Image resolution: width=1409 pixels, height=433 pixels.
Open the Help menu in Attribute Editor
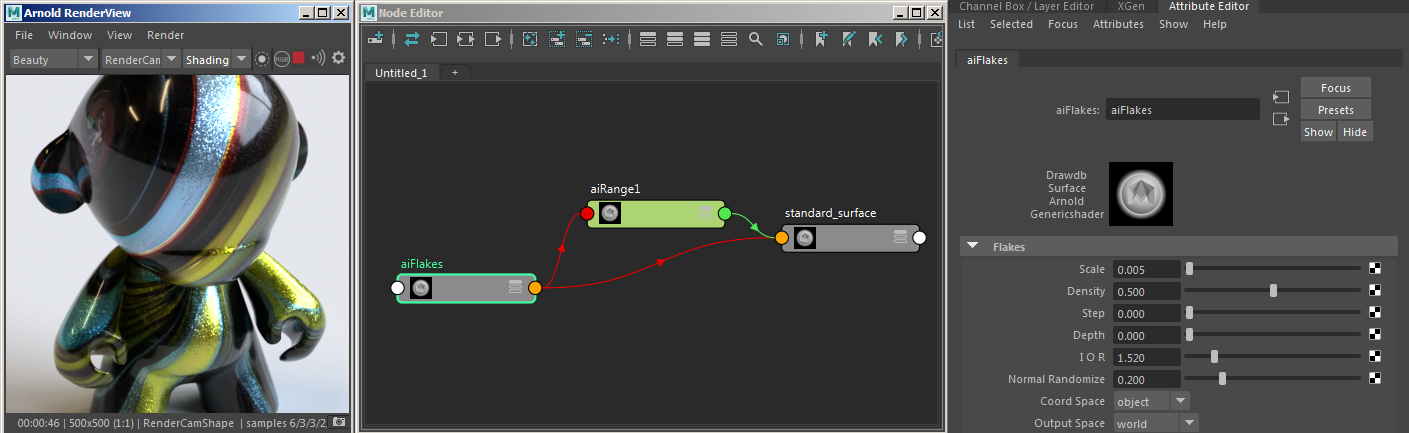click(1214, 24)
